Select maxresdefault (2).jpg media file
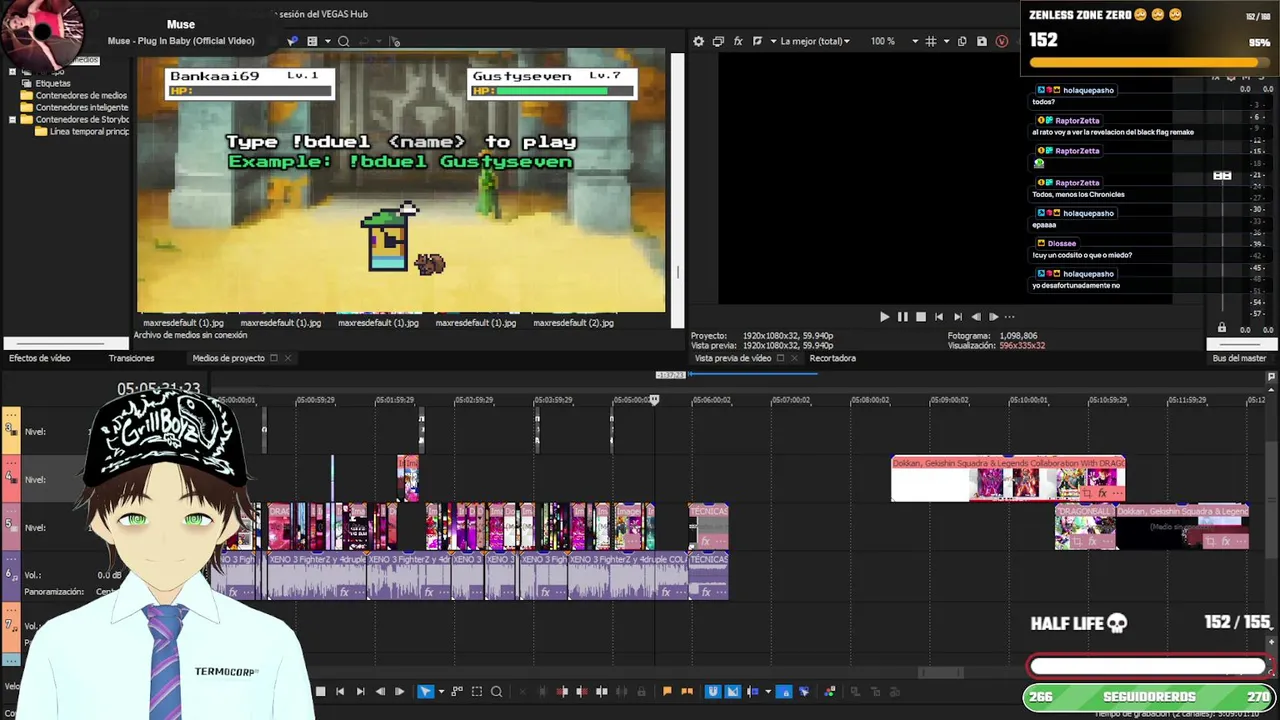The width and height of the screenshot is (1280, 720). (x=573, y=323)
